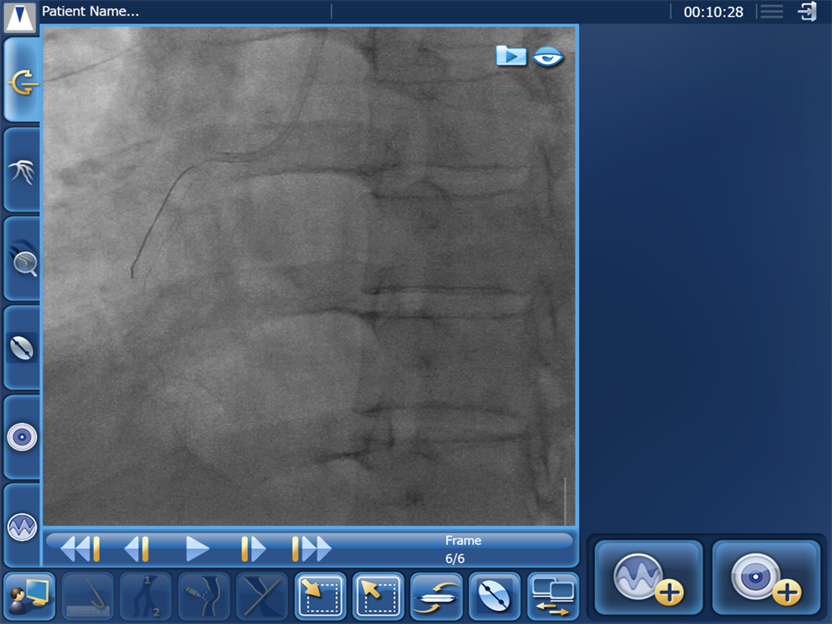Open the coronary vessel tree tab
This screenshot has height=624, width=832.
[x=22, y=171]
